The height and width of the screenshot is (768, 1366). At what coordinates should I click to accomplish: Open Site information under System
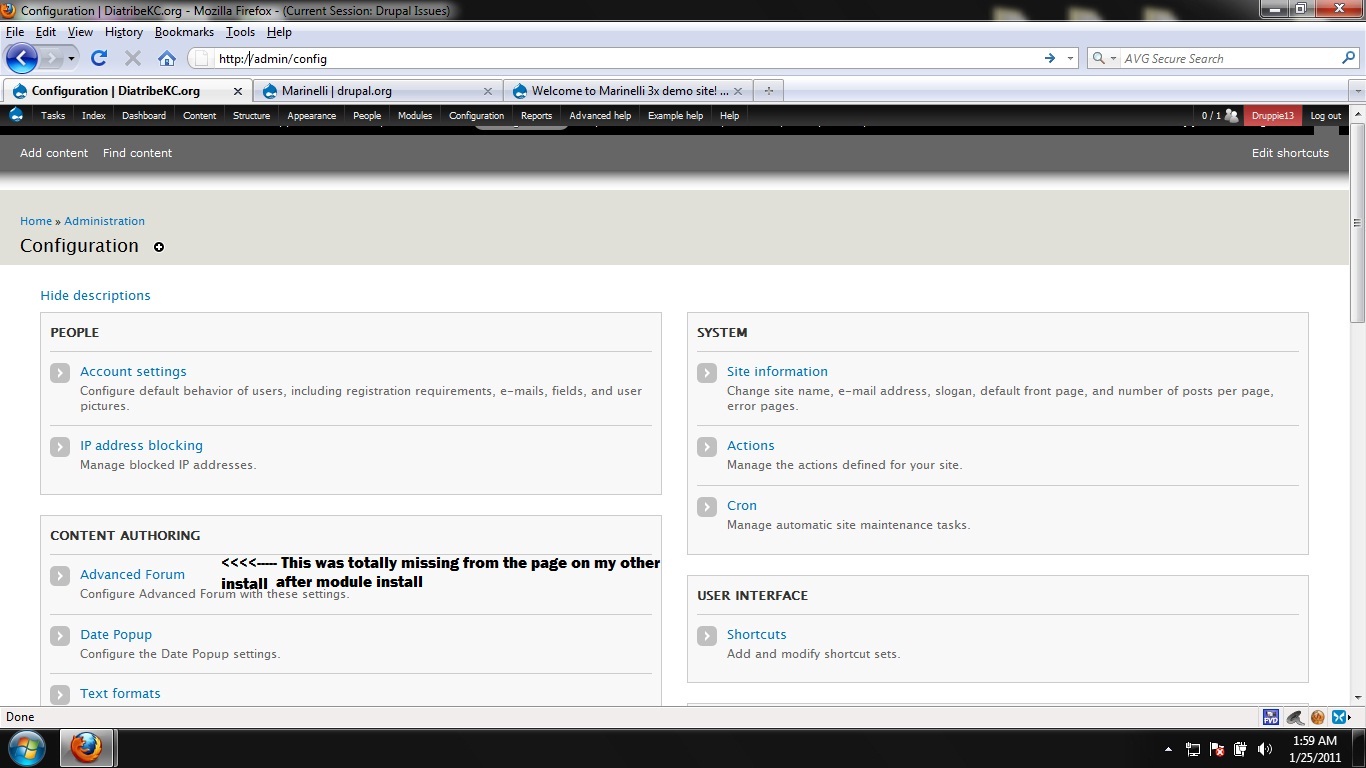click(x=777, y=371)
